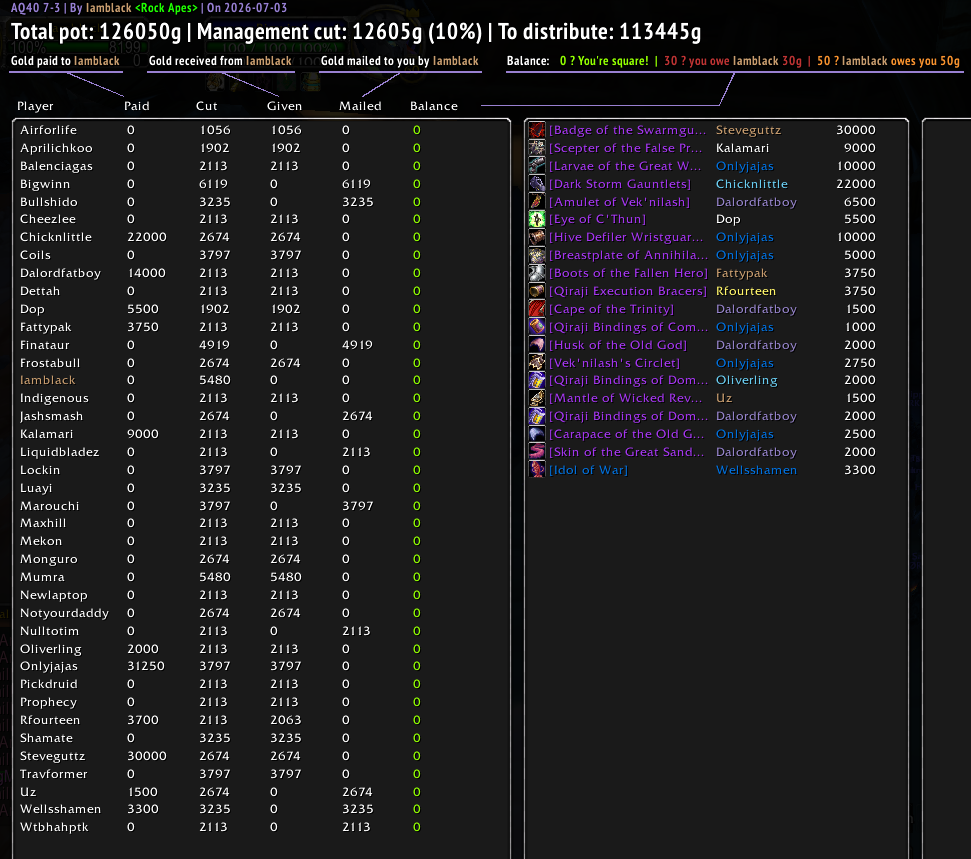Click Husk of the Old God icon
Viewport: 971px width, 859px height.
tap(537, 345)
